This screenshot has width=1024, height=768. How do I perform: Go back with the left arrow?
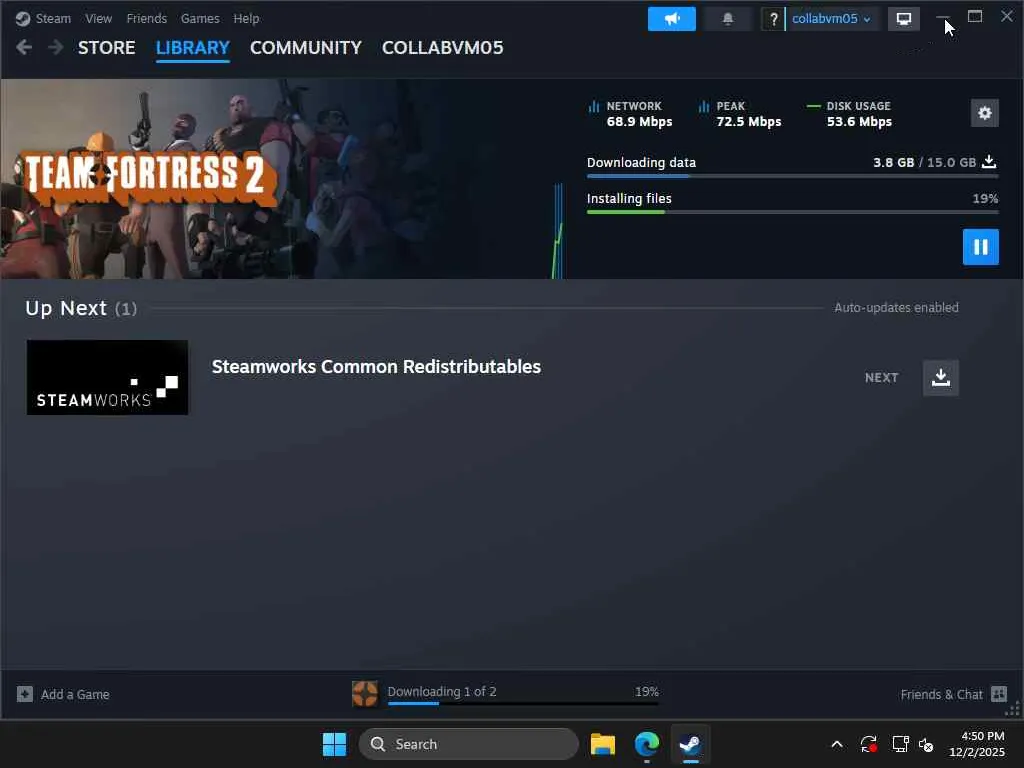coord(24,47)
